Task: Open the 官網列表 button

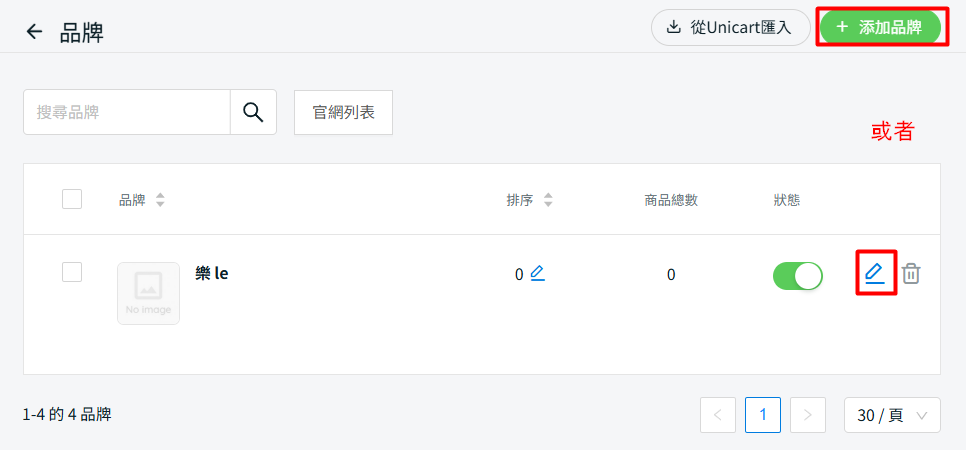Action: tap(343, 112)
